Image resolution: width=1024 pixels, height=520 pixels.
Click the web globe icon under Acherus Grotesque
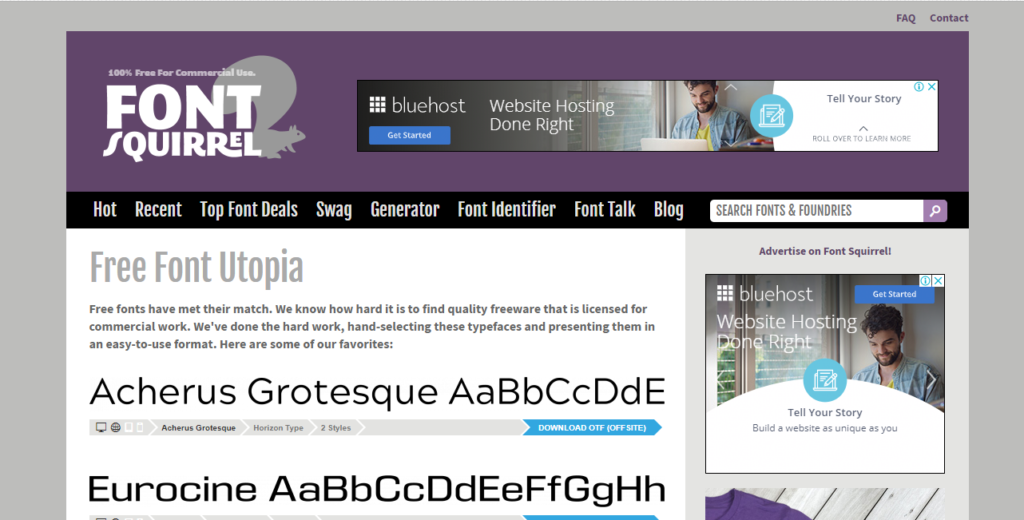[115, 428]
